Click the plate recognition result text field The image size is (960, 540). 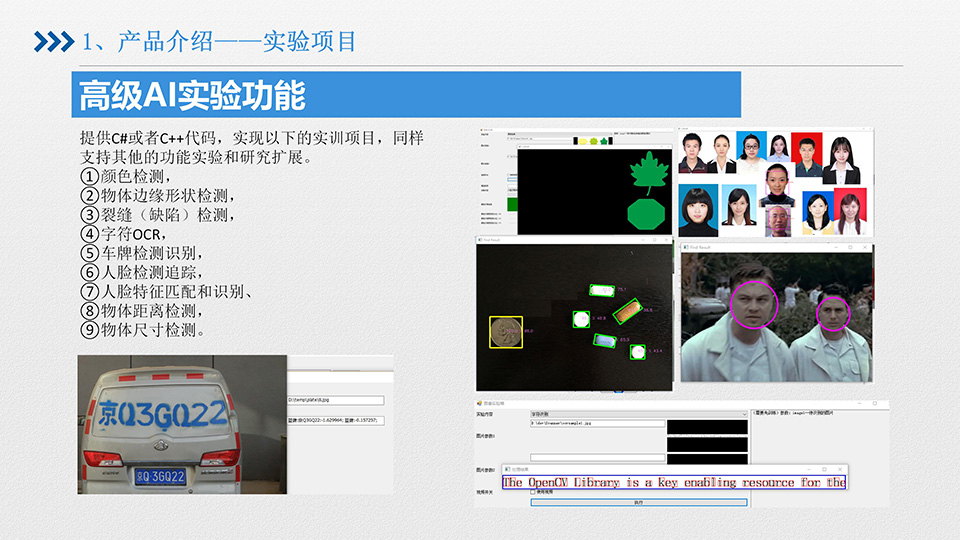[335, 421]
